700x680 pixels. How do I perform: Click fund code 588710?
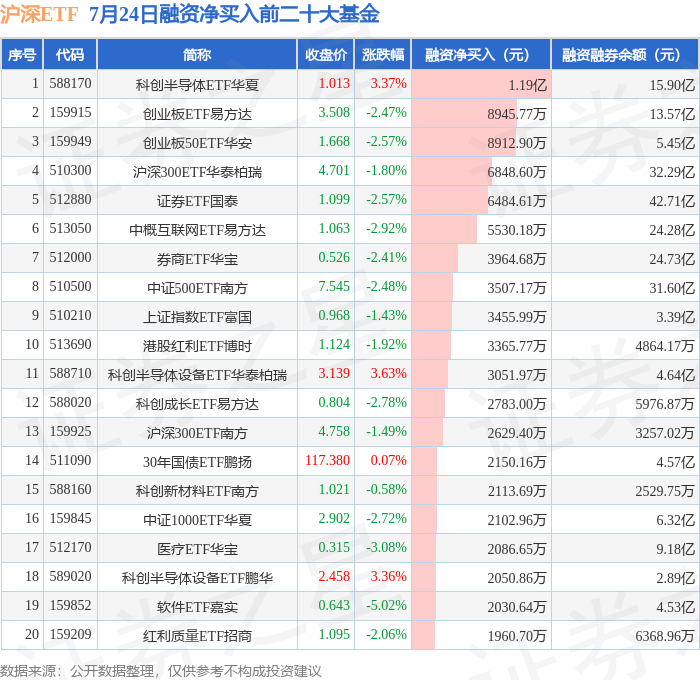pos(71,373)
